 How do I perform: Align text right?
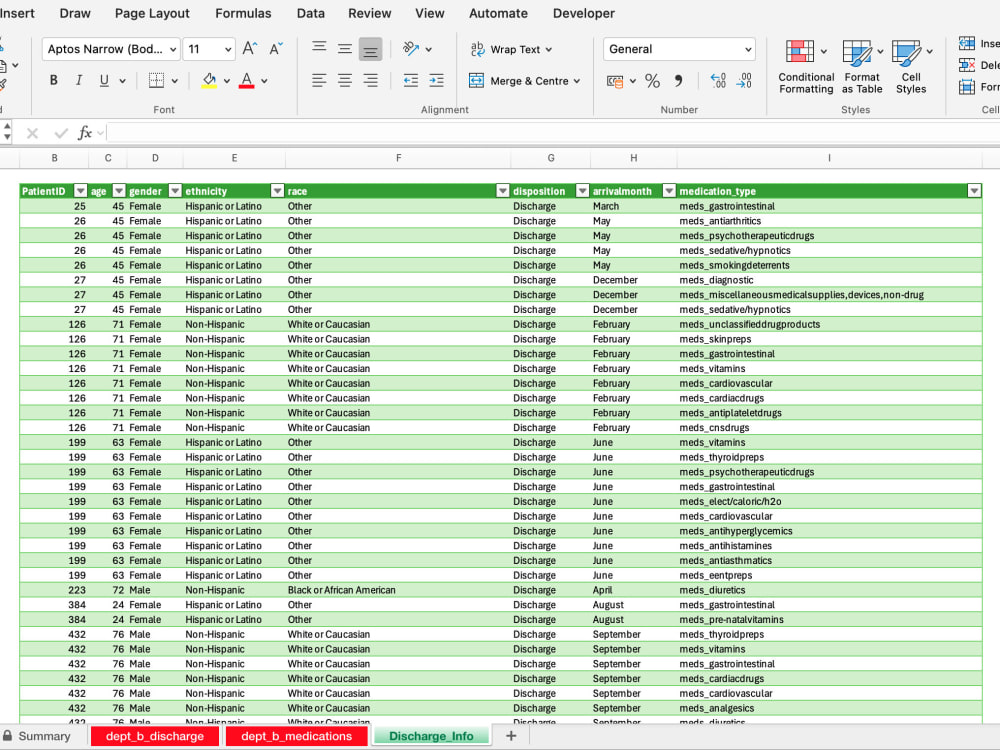[371, 80]
